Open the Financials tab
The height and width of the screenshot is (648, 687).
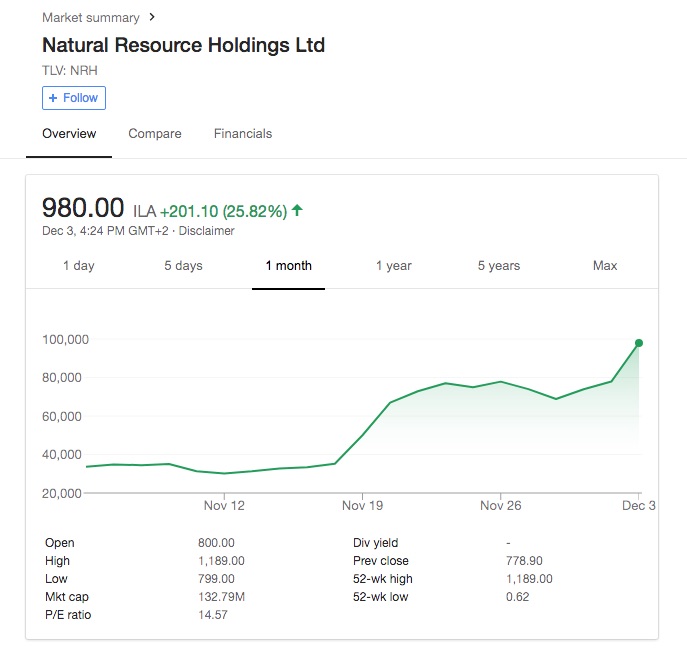click(x=243, y=134)
